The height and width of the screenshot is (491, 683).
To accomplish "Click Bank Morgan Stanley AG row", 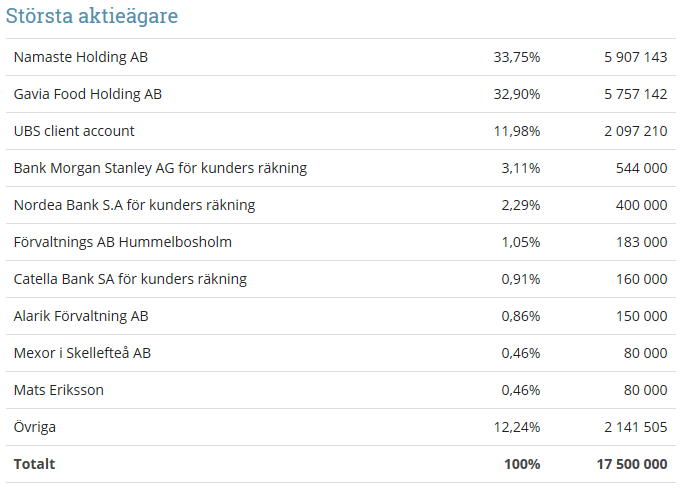I will [160, 168].
